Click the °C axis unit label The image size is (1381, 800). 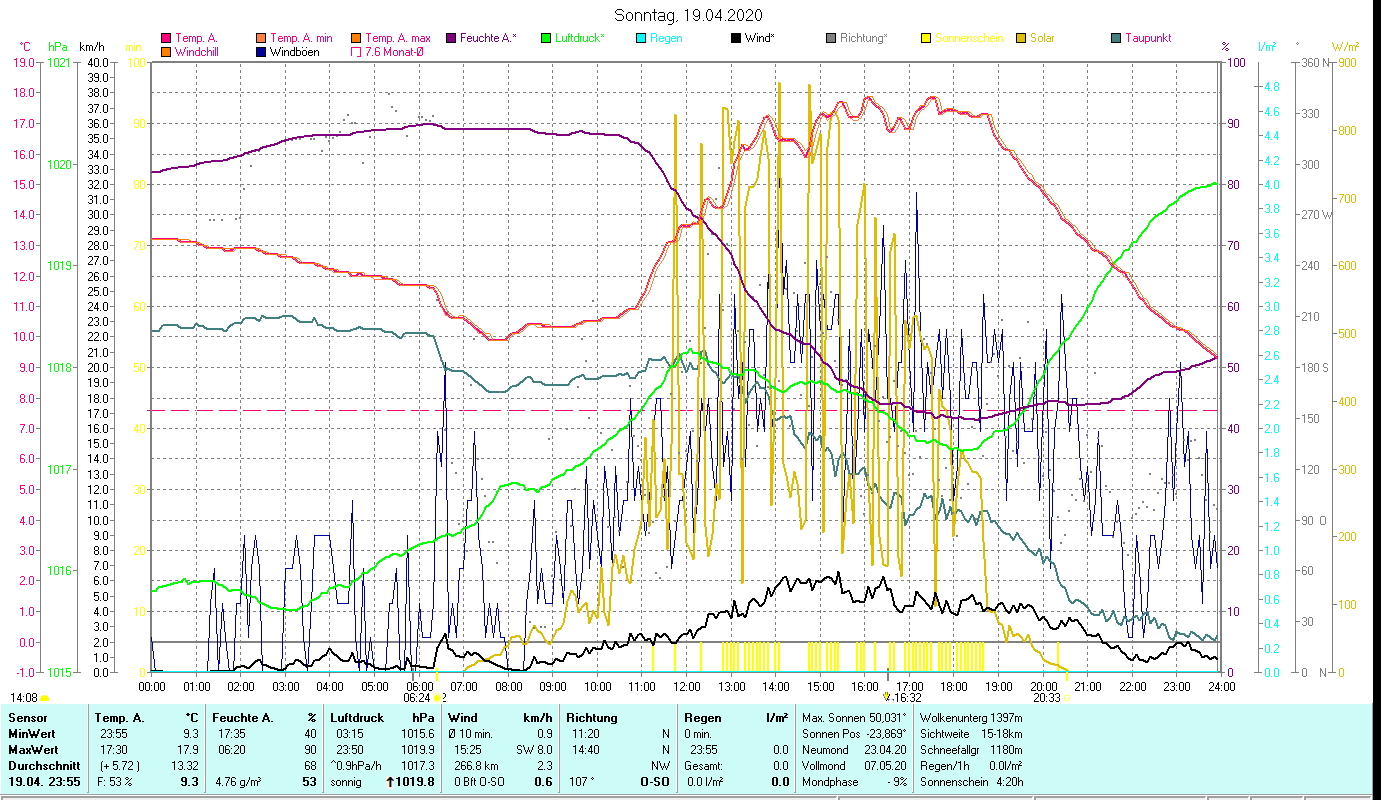coord(26,46)
